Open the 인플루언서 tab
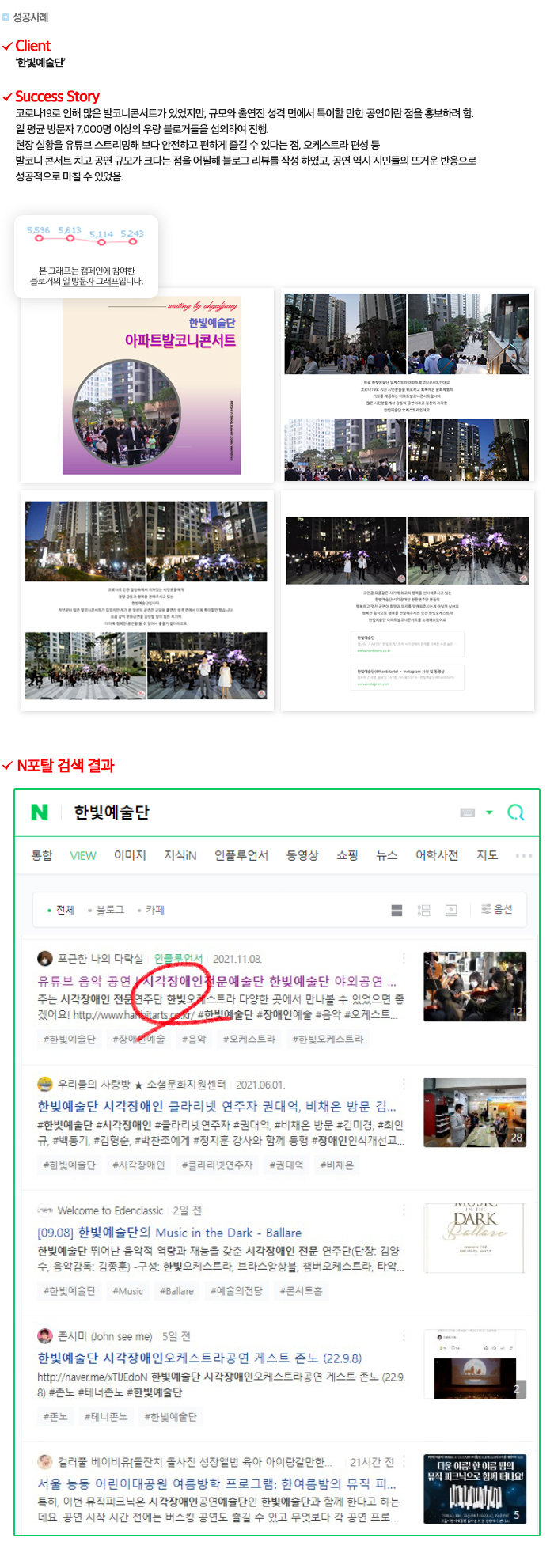Screen dimensions: 554x1568 pyautogui.click(x=241, y=855)
